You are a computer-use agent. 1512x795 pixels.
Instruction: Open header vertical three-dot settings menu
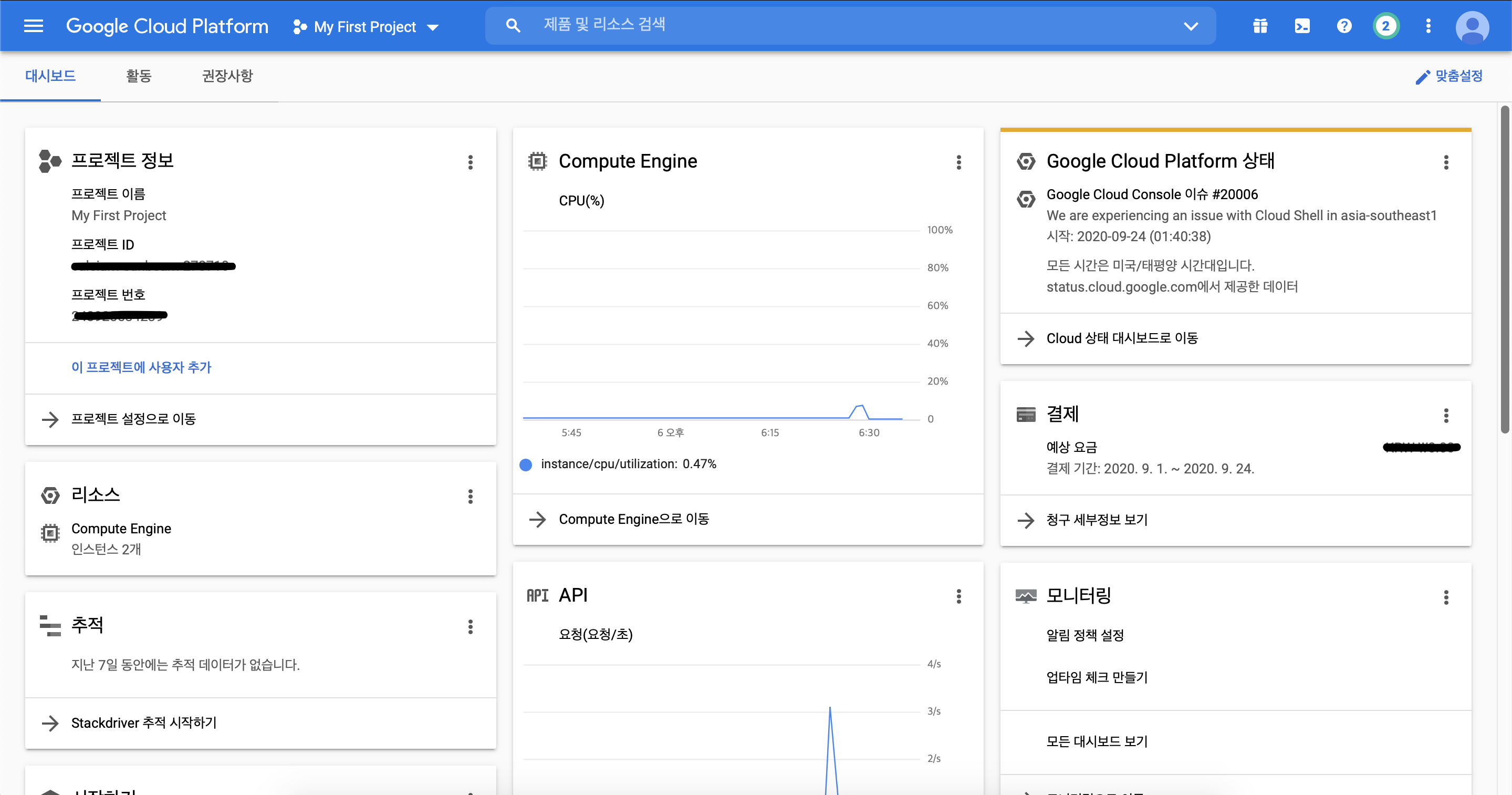pyautogui.click(x=1428, y=26)
